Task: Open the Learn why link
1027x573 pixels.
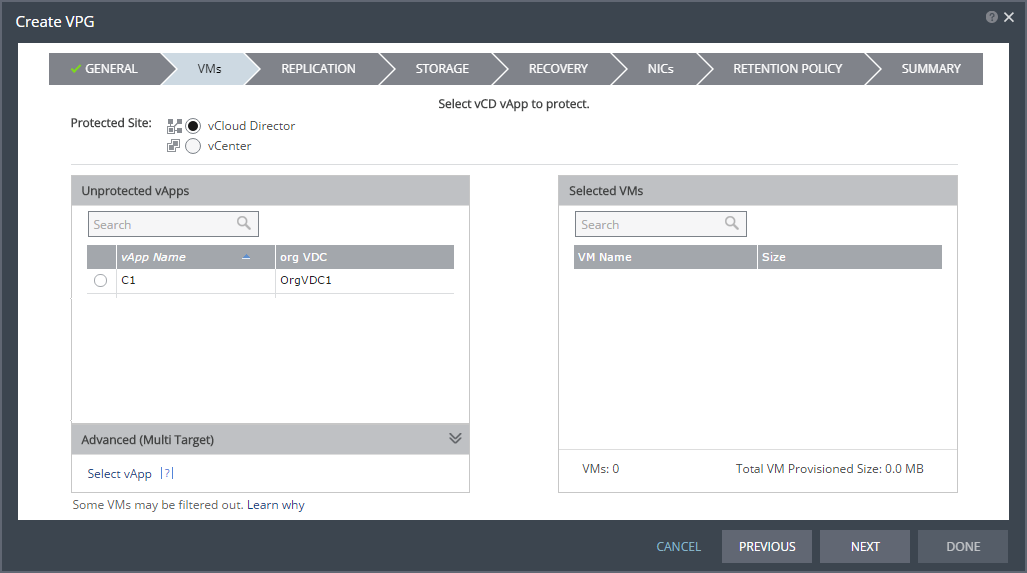Action: point(276,505)
